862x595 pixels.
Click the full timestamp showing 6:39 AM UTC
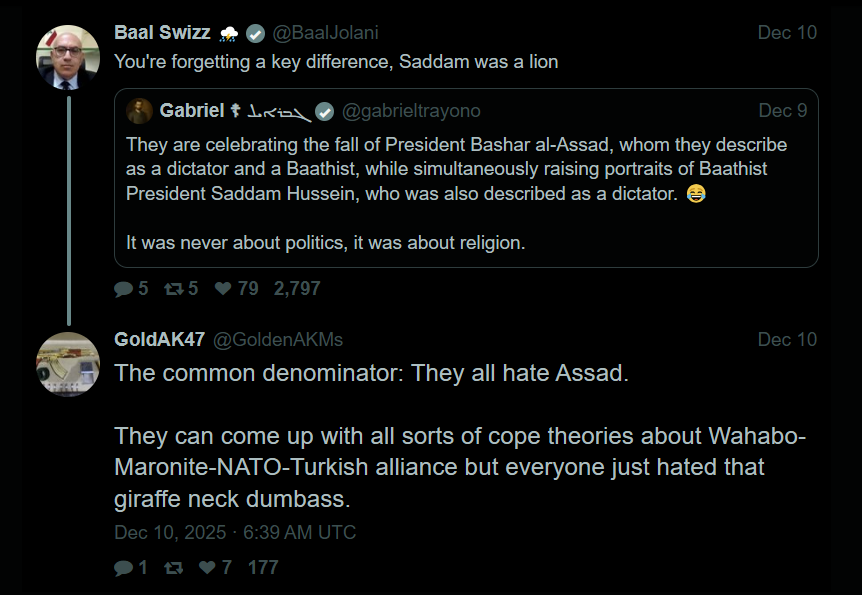pos(235,533)
